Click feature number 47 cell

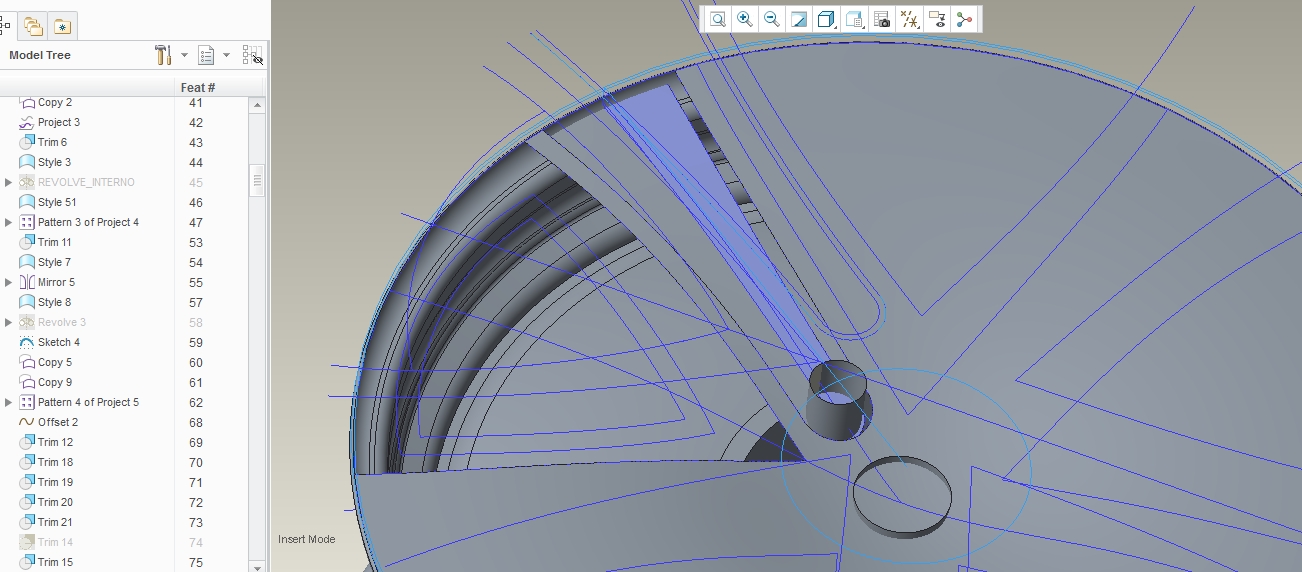(196, 222)
